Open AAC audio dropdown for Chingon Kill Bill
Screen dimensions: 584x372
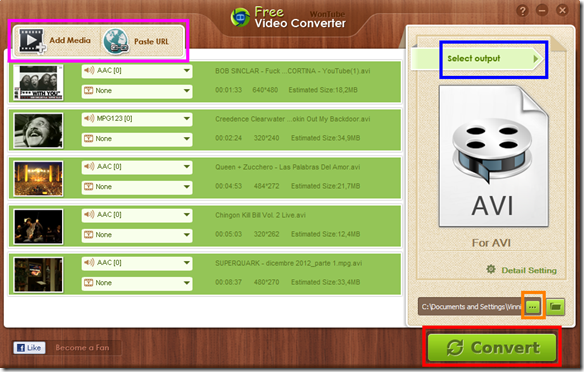point(137,214)
